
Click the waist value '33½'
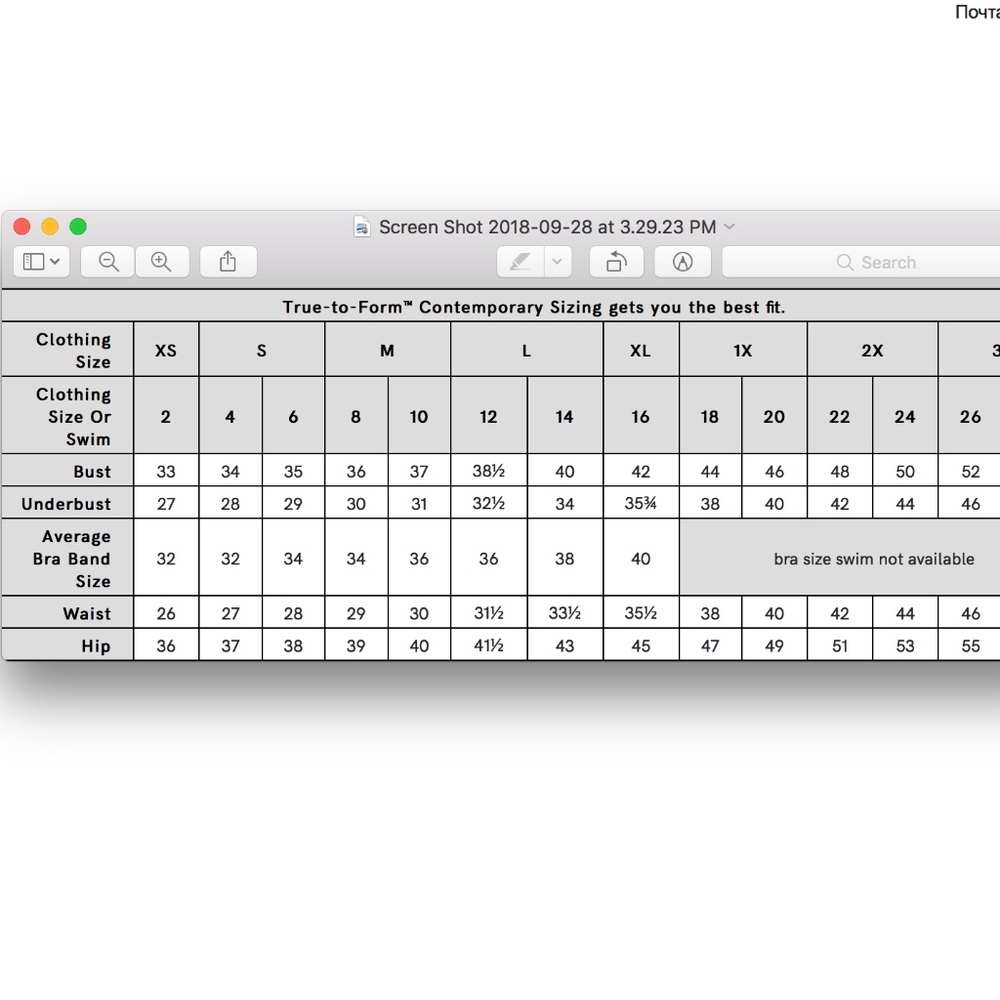[x=564, y=613]
